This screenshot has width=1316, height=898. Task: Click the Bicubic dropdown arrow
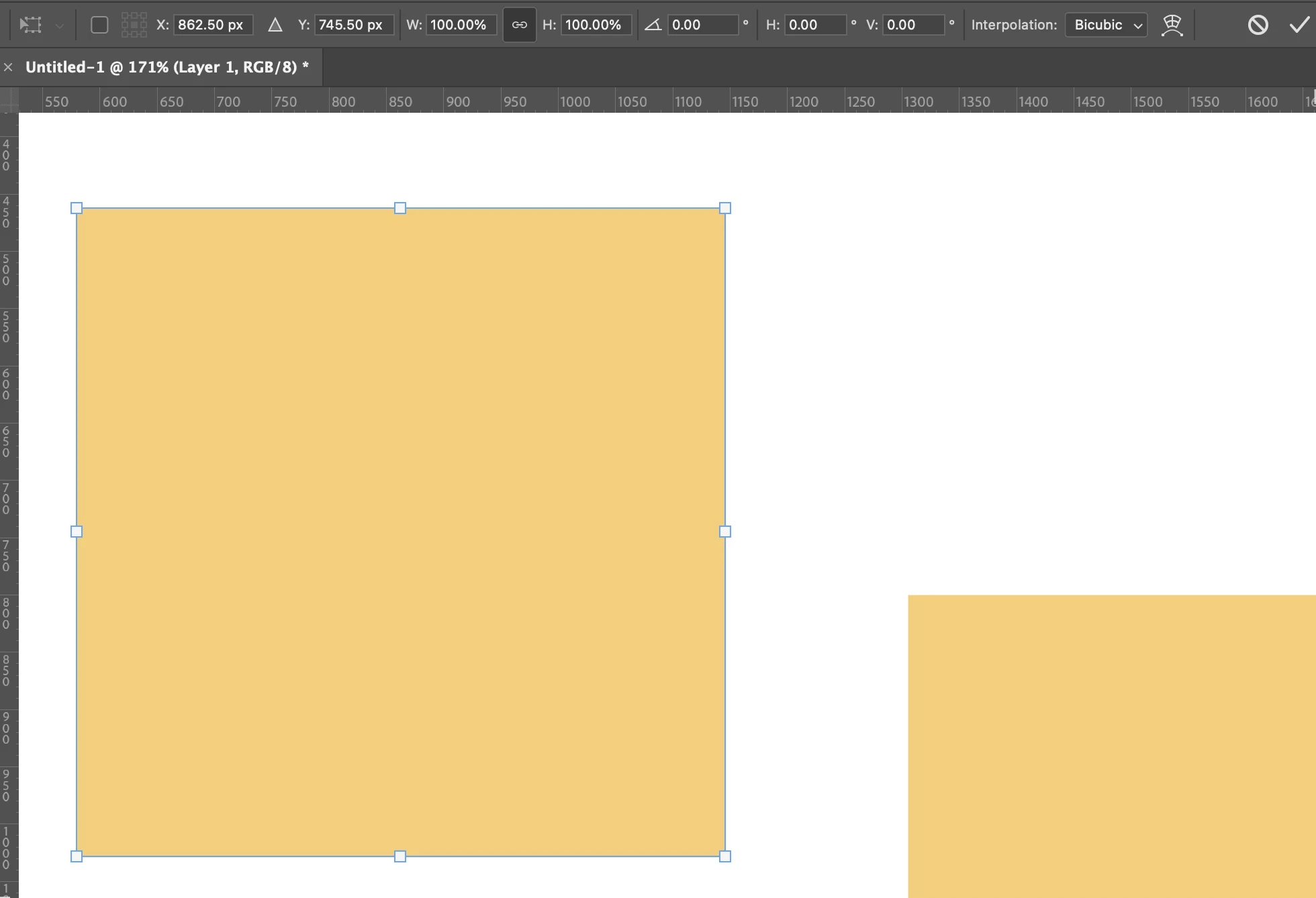[x=1138, y=26]
